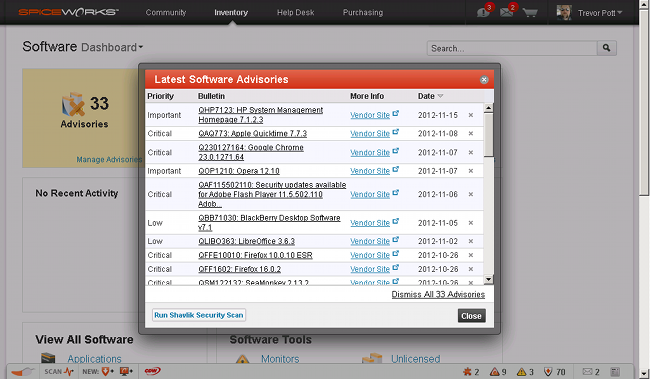Click the Priority column header
650x379 pixels.
point(160,96)
